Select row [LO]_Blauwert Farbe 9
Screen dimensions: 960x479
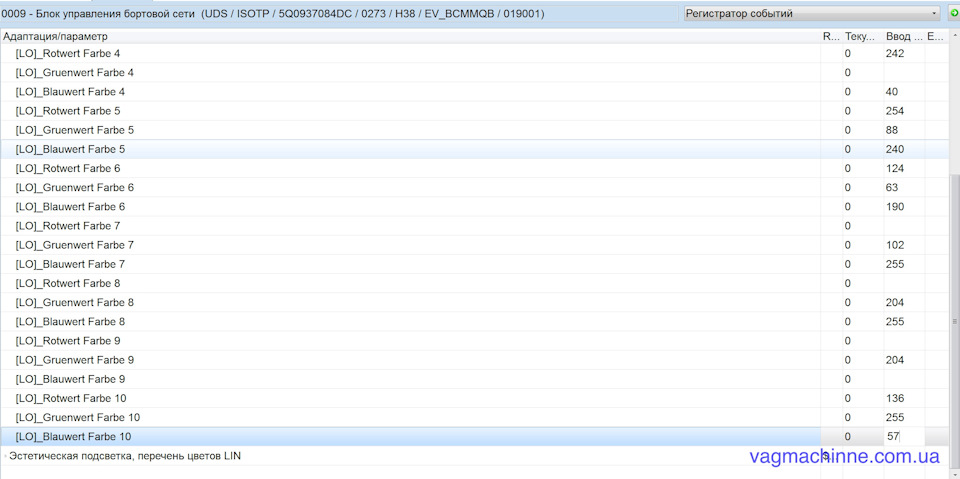click(474, 379)
